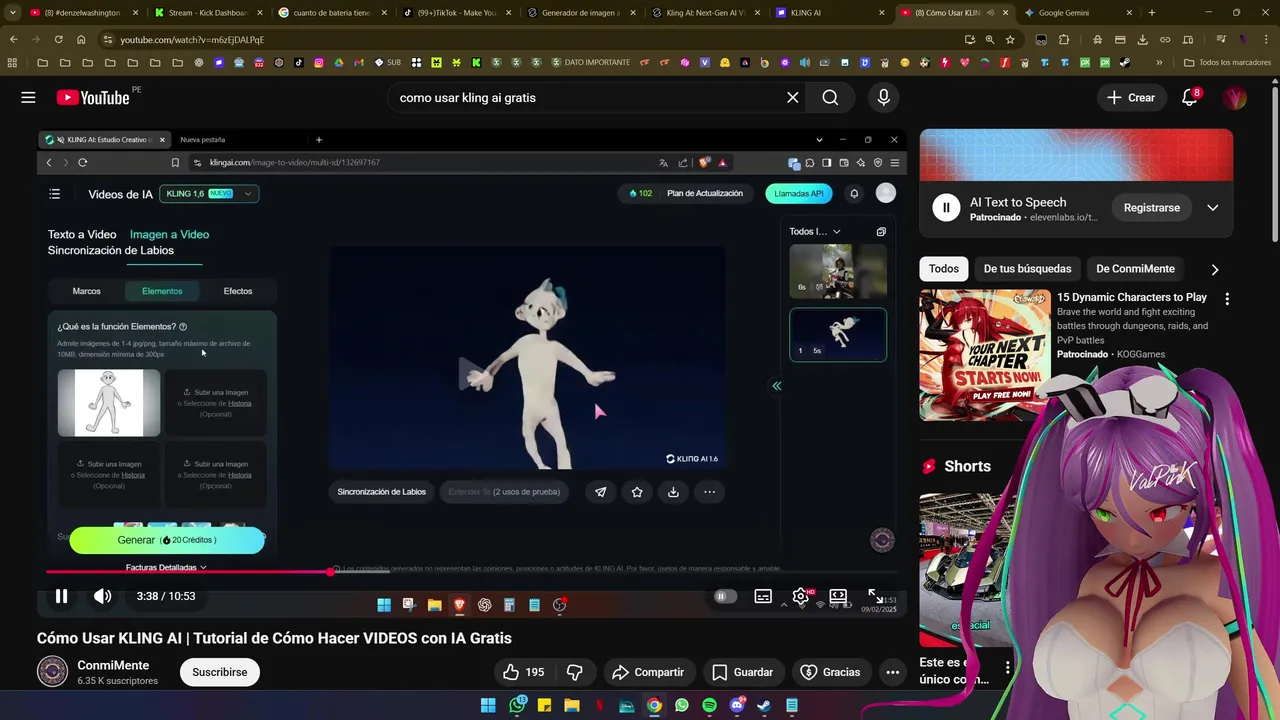Enter fullscreen on the video player
Image resolution: width=1280 pixels, height=720 pixels.
point(875,596)
